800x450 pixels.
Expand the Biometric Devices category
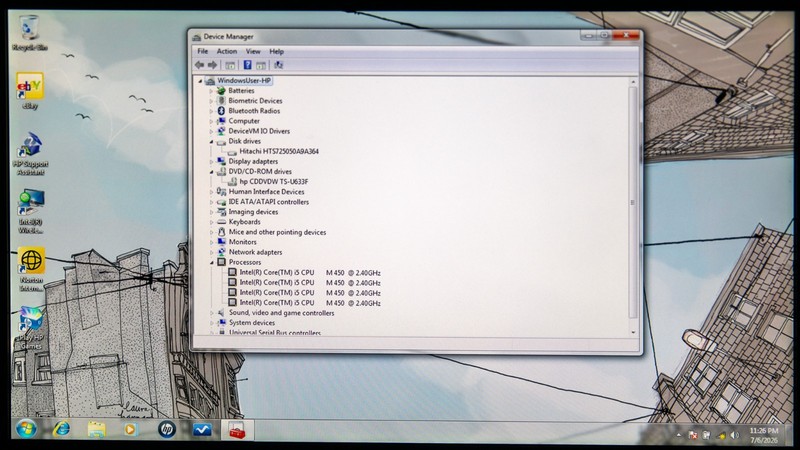click(x=211, y=101)
